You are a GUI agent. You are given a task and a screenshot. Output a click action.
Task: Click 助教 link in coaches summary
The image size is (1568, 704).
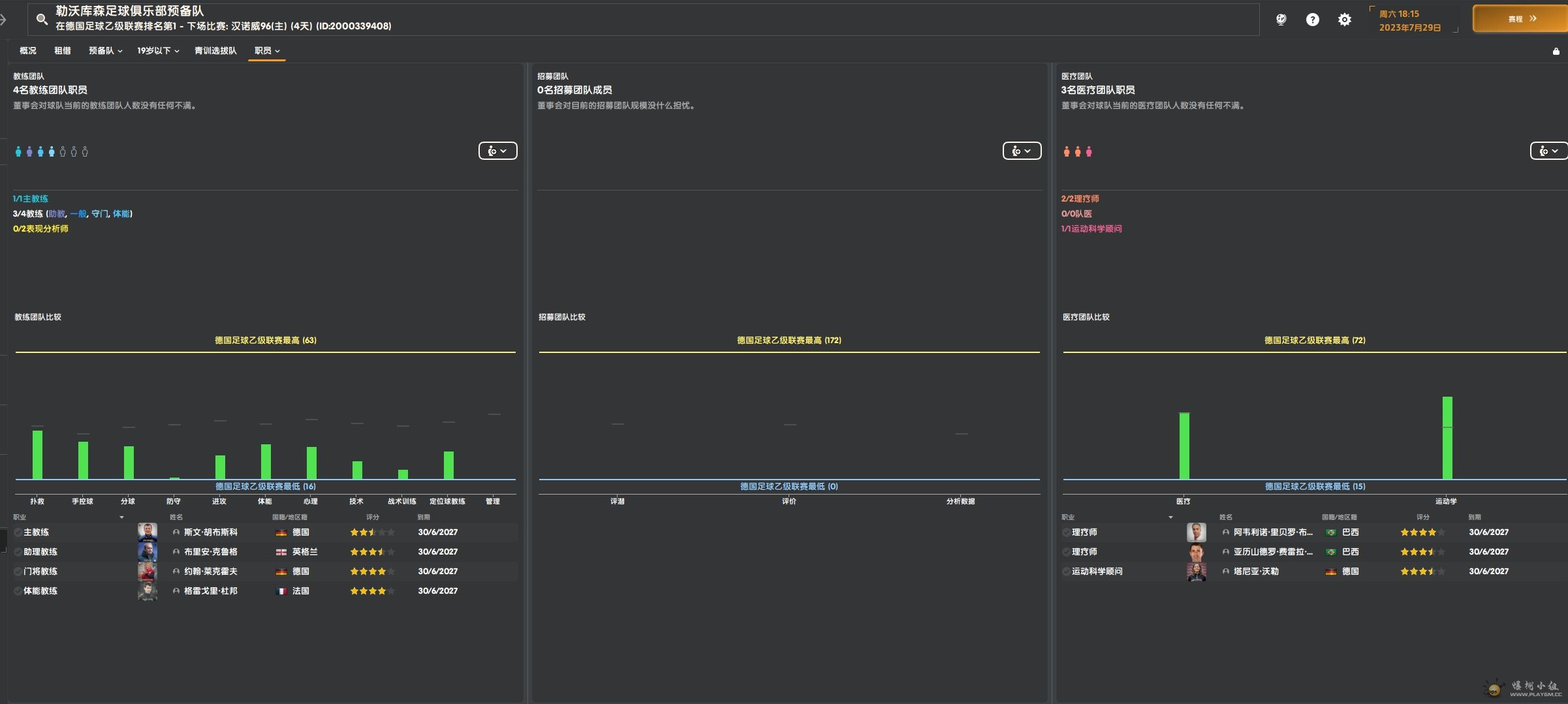(57, 214)
